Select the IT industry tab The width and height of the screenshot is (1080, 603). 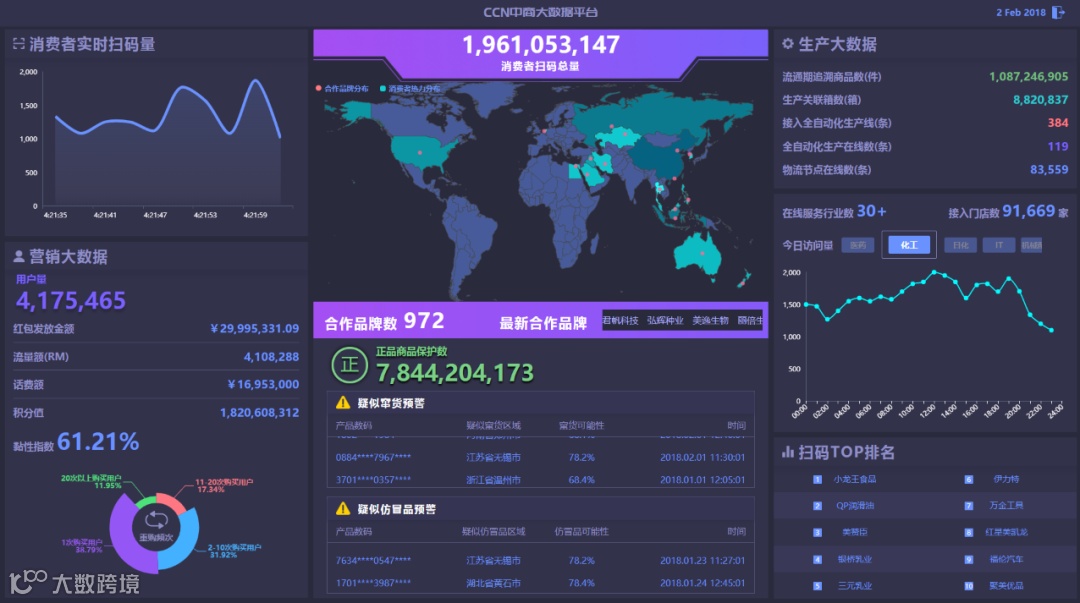pyautogui.click(x=999, y=245)
